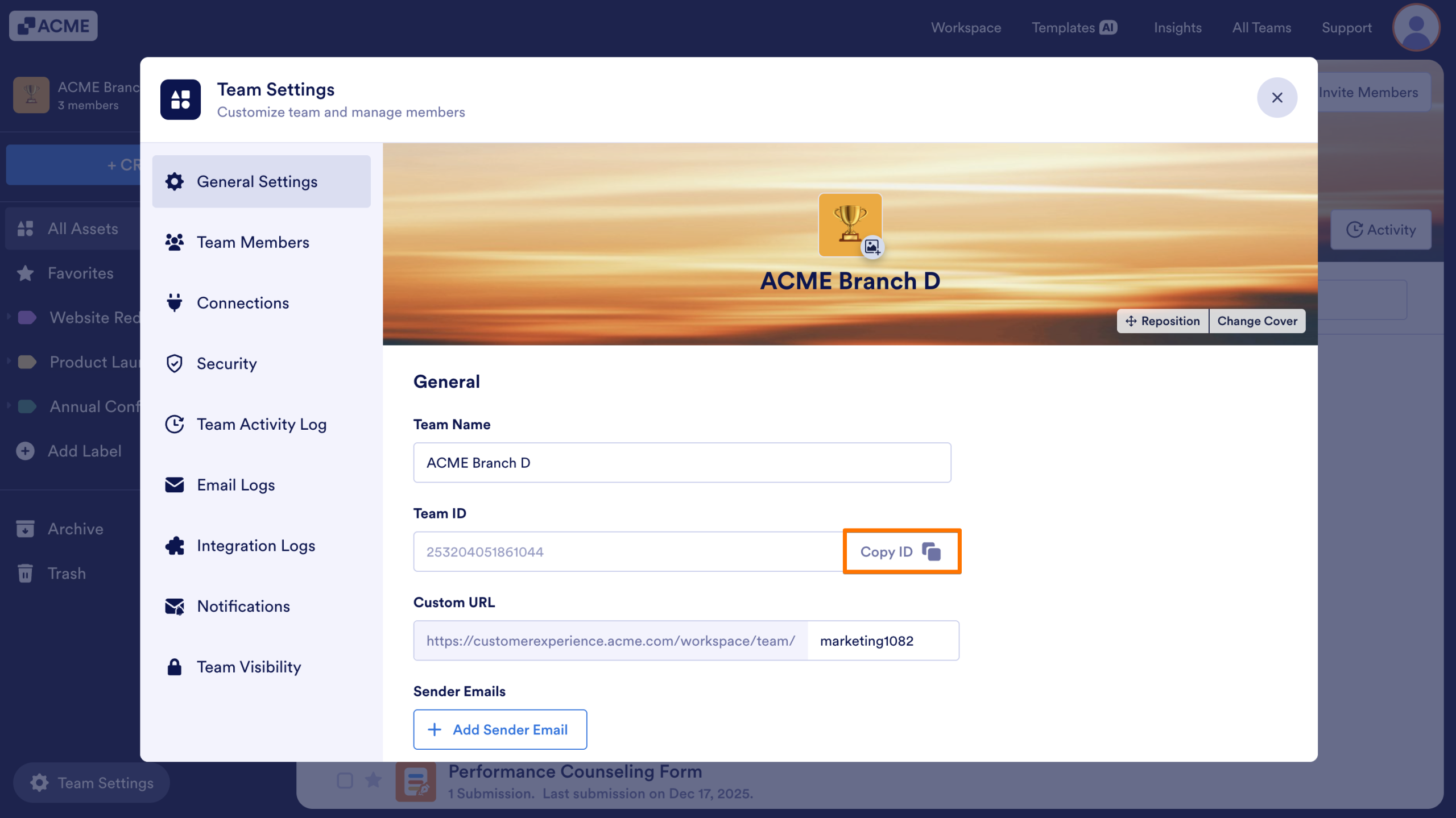
Task: Click into the Team Name field
Action: pyautogui.click(x=682, y=463)
